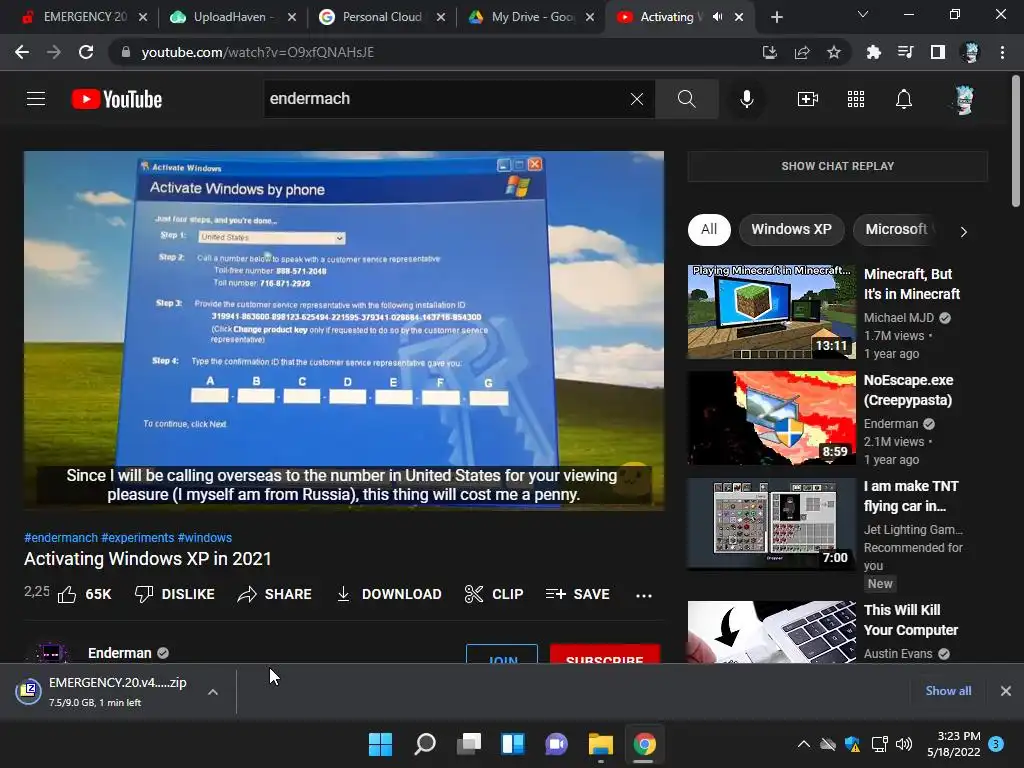Image resolution: width=1024 pixels, height=768 pixels.
Task: Click the video player to pause
Action: point(344,330)
